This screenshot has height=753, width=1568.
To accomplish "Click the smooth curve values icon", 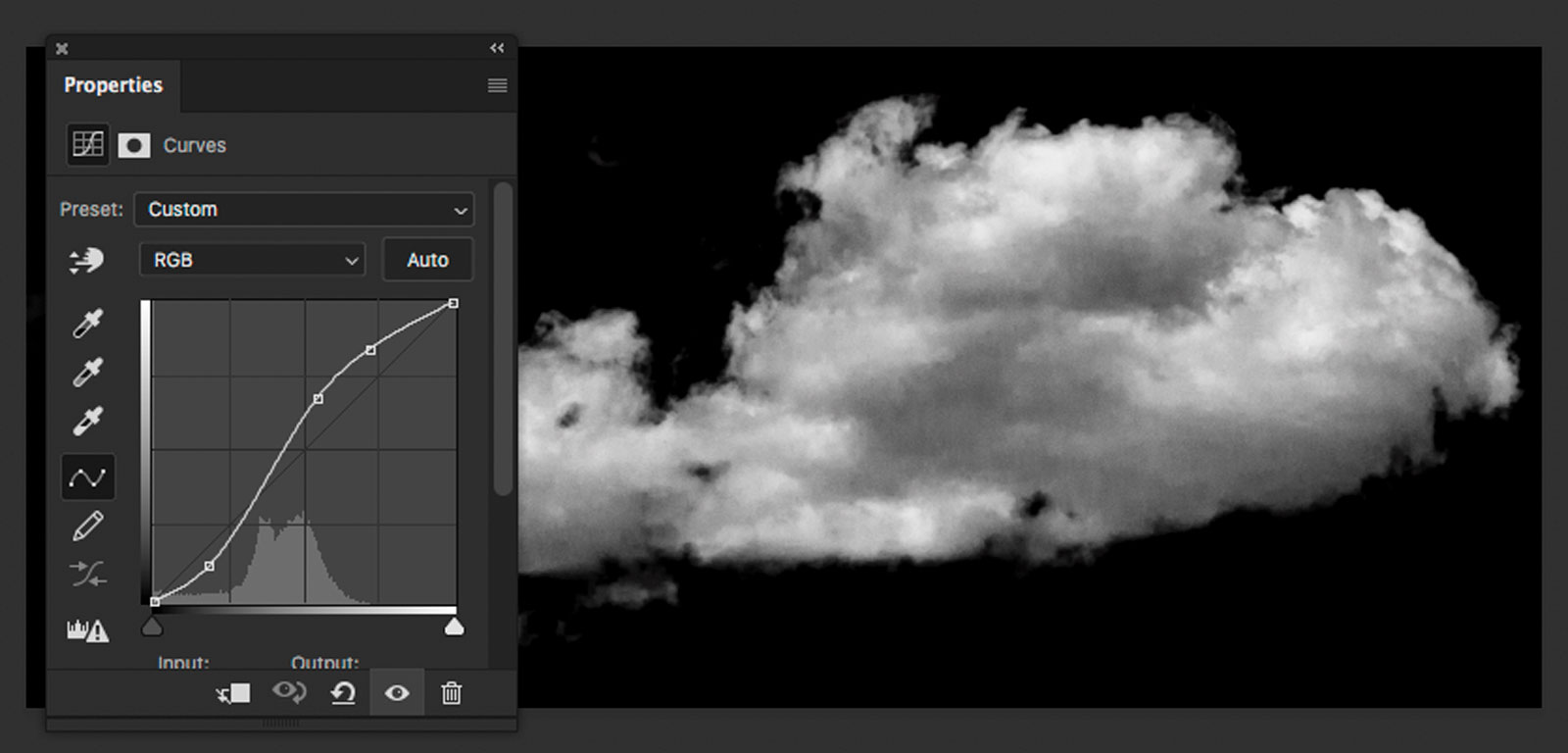I will pyautogui.click(x=87, y=575).
